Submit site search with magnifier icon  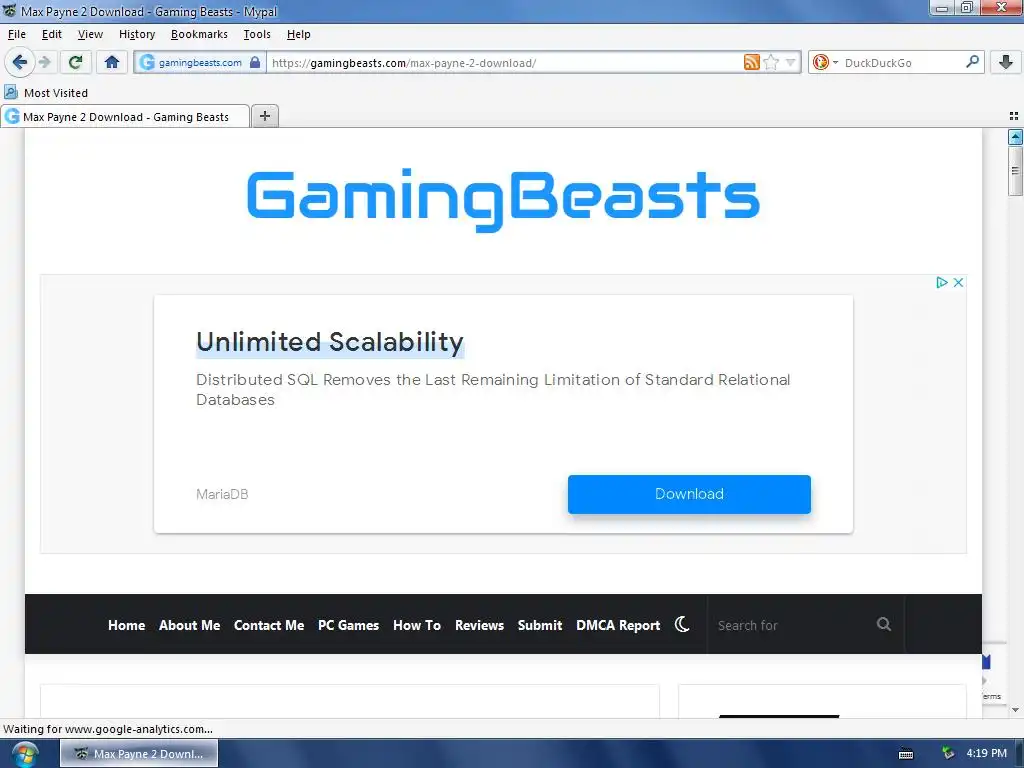click(884, 624)
